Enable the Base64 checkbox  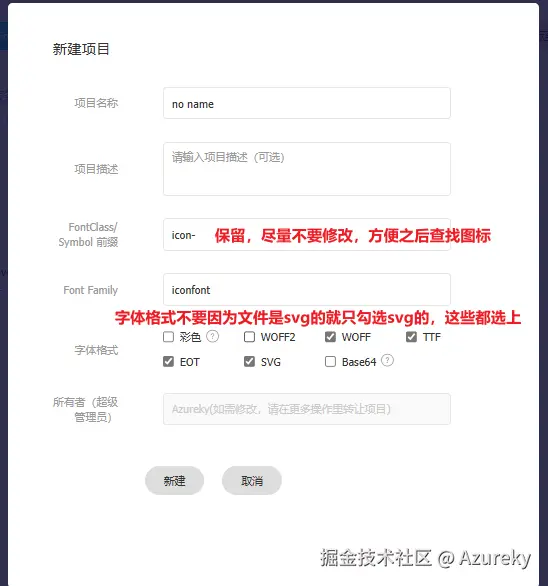330,362
